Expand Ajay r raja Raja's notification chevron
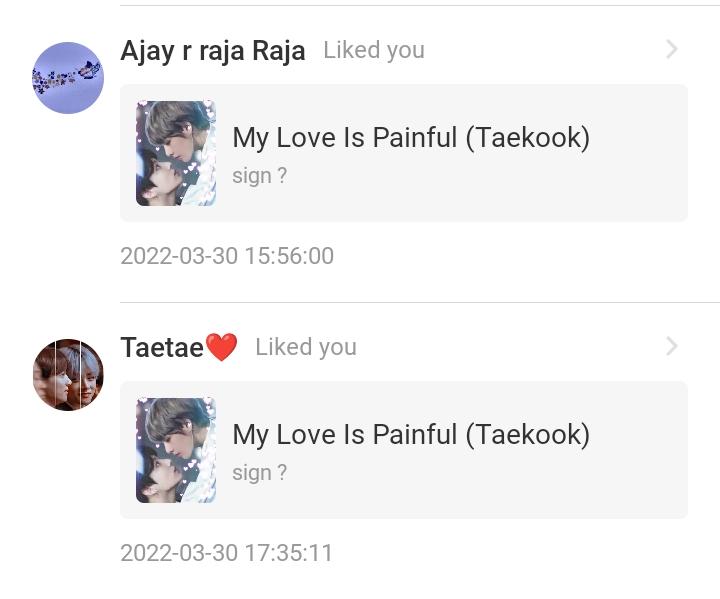 [672, 49]
